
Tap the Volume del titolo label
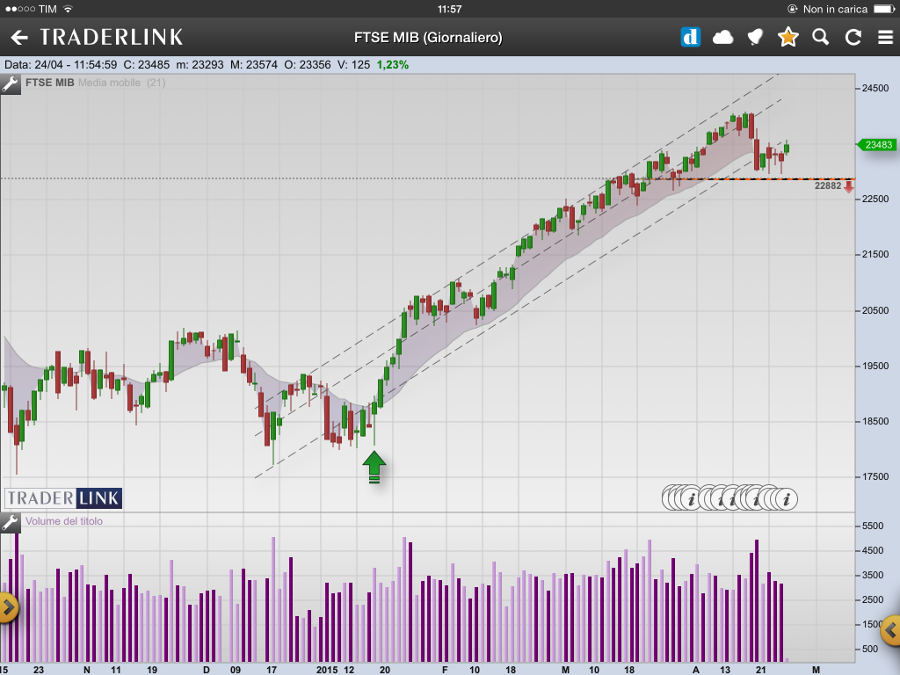coord(64,521)
